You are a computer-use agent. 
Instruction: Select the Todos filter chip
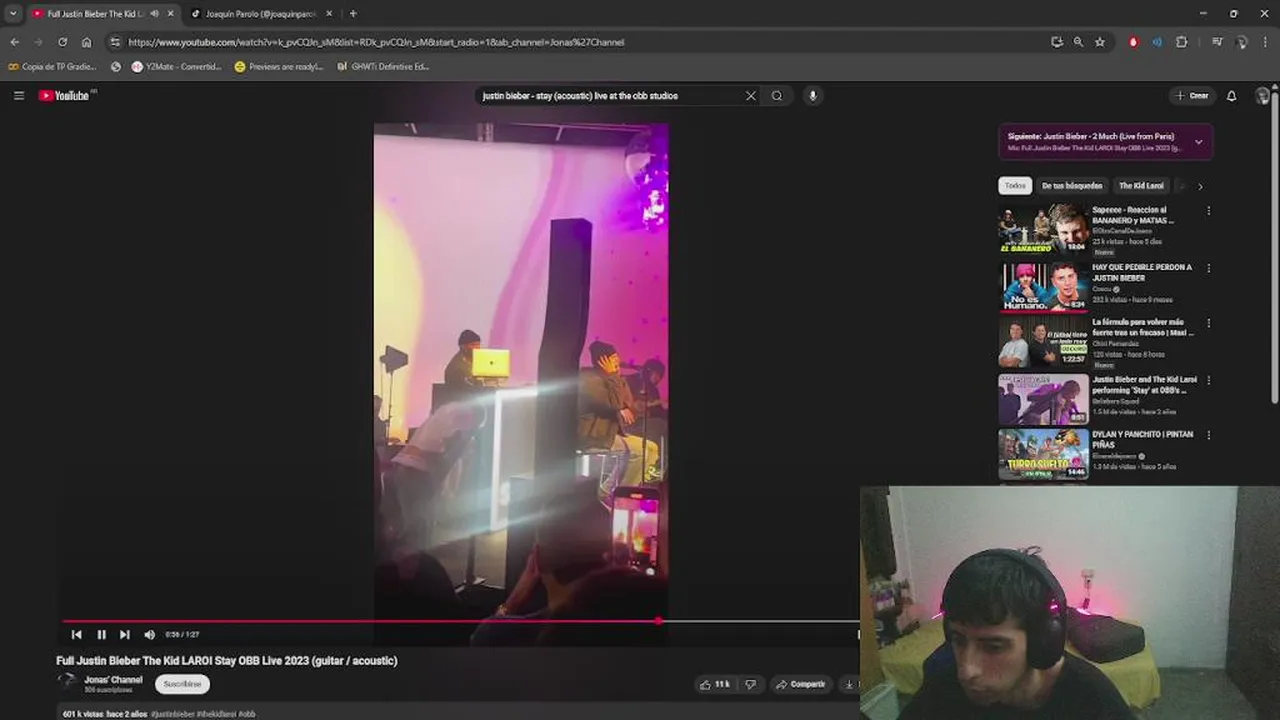1015,186
